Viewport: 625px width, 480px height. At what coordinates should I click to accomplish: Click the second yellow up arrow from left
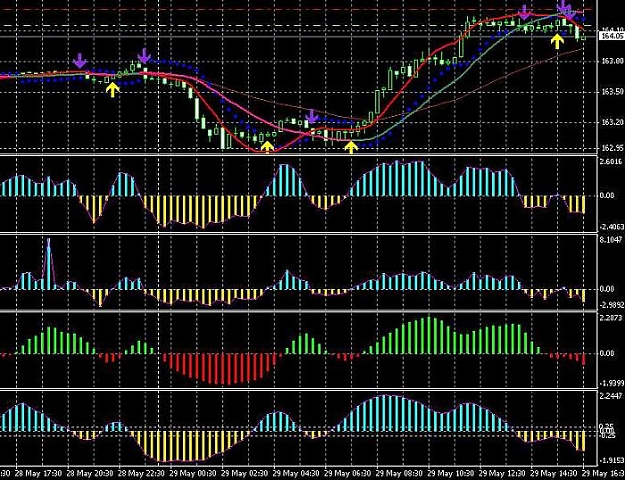(x=267, y=147)
